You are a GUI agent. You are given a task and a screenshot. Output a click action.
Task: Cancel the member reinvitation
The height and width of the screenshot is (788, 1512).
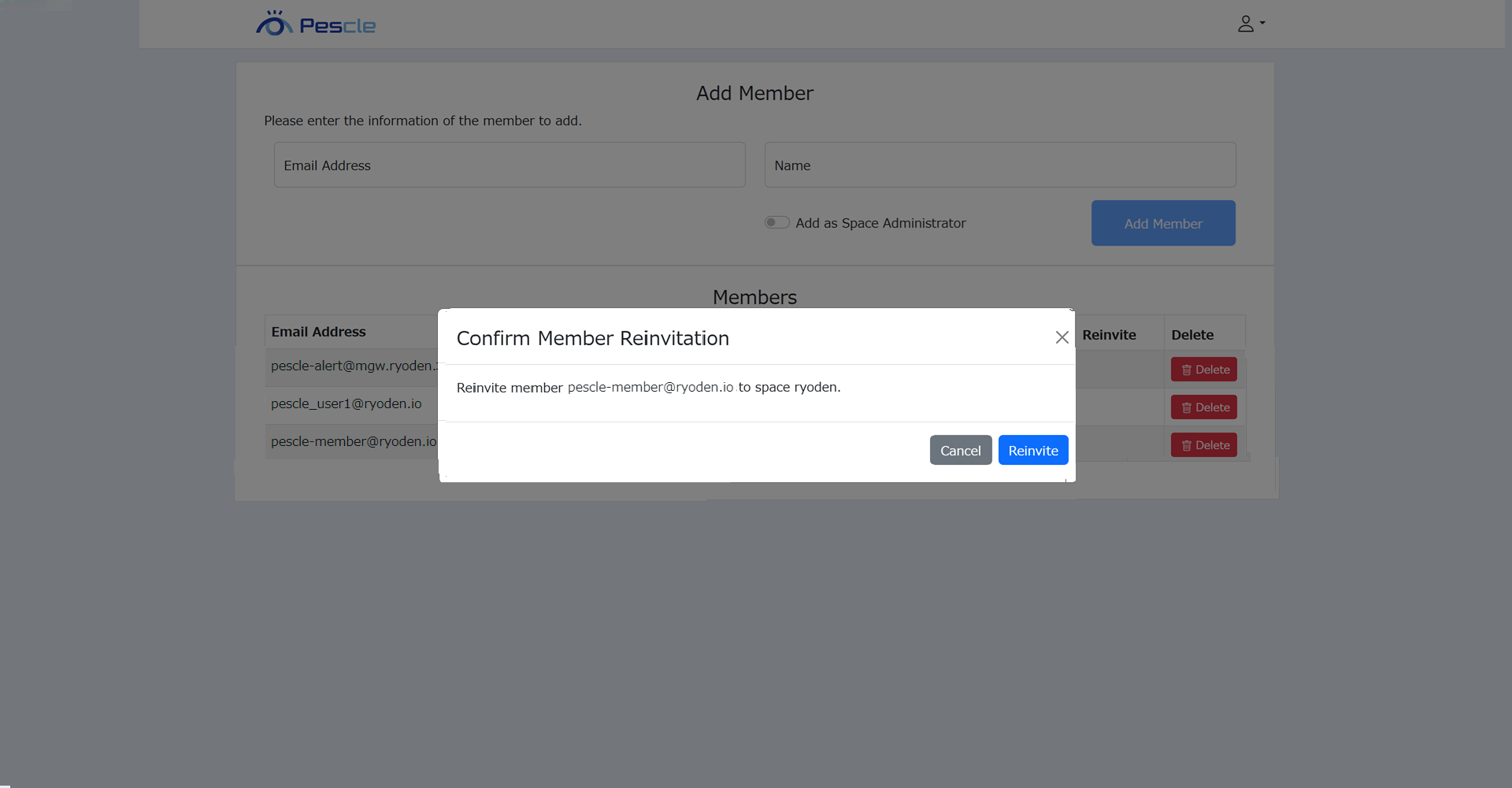tap(960, 450)
